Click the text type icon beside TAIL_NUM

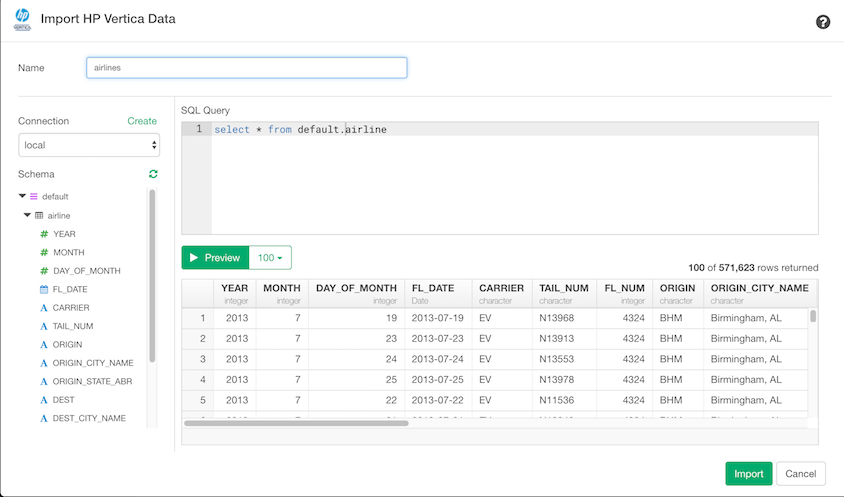pos(44,326)
